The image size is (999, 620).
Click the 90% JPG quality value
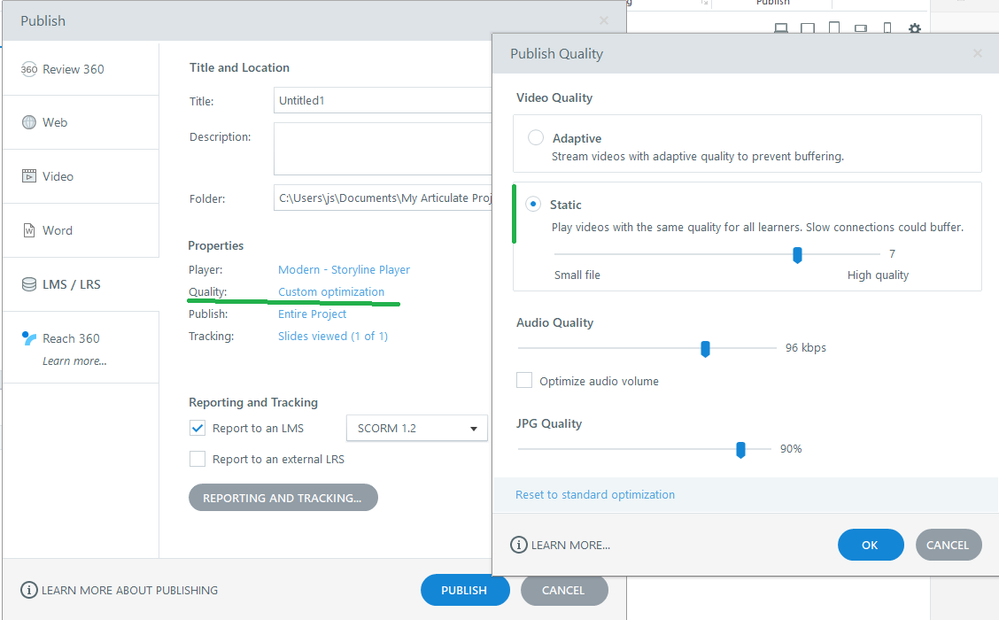791,449
